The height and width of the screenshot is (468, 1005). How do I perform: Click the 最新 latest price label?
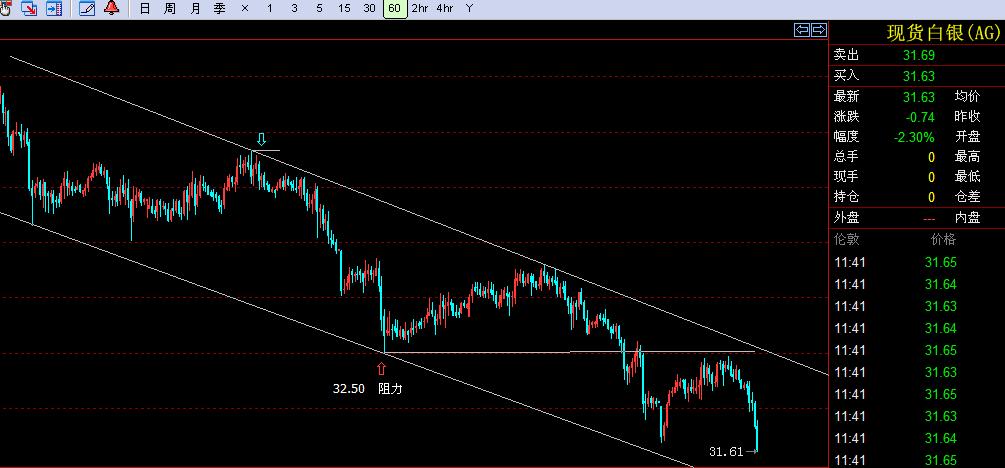click(x=846, y=97)
